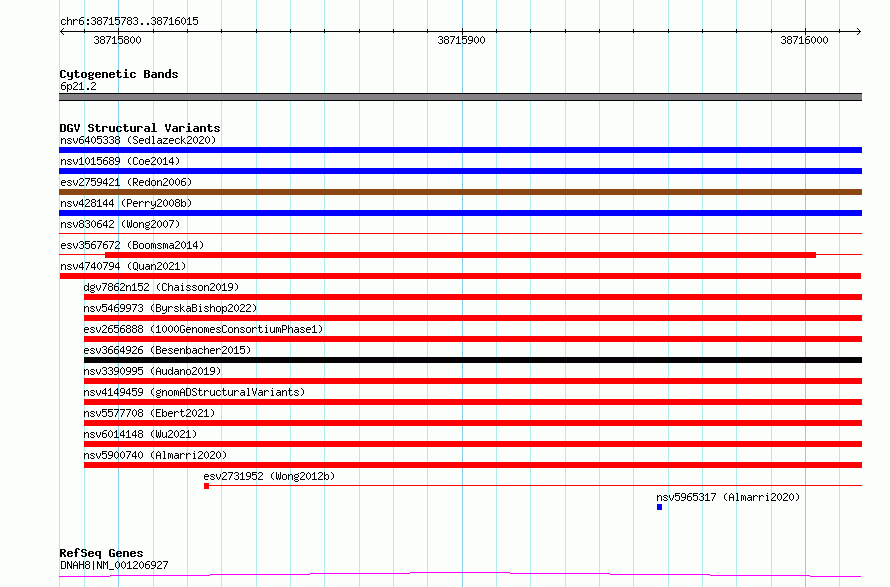Select the red bar under nsv4740794
Image resolution: width=890 pixels, height=587 pixels.
[x=460, y=276]
